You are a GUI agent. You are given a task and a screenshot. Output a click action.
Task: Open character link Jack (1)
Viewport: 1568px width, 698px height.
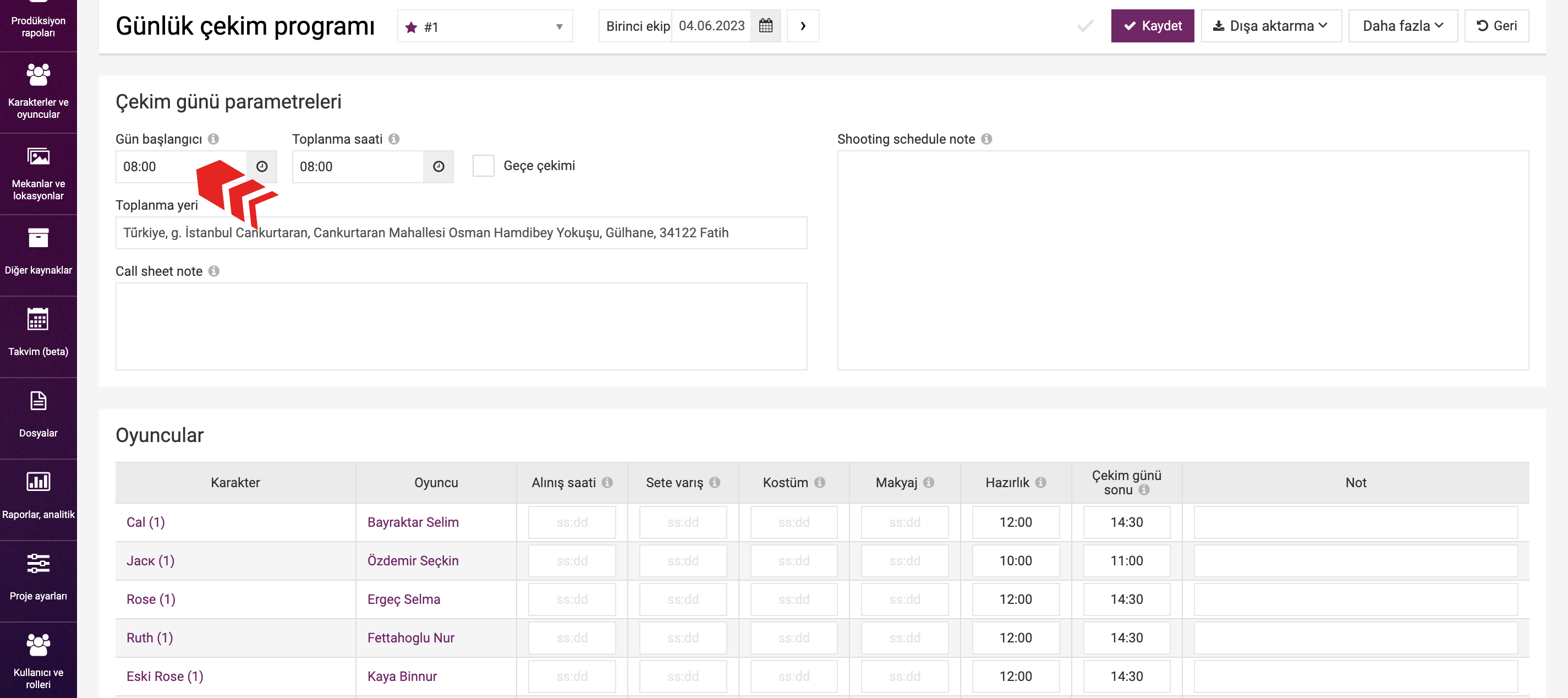150,560
